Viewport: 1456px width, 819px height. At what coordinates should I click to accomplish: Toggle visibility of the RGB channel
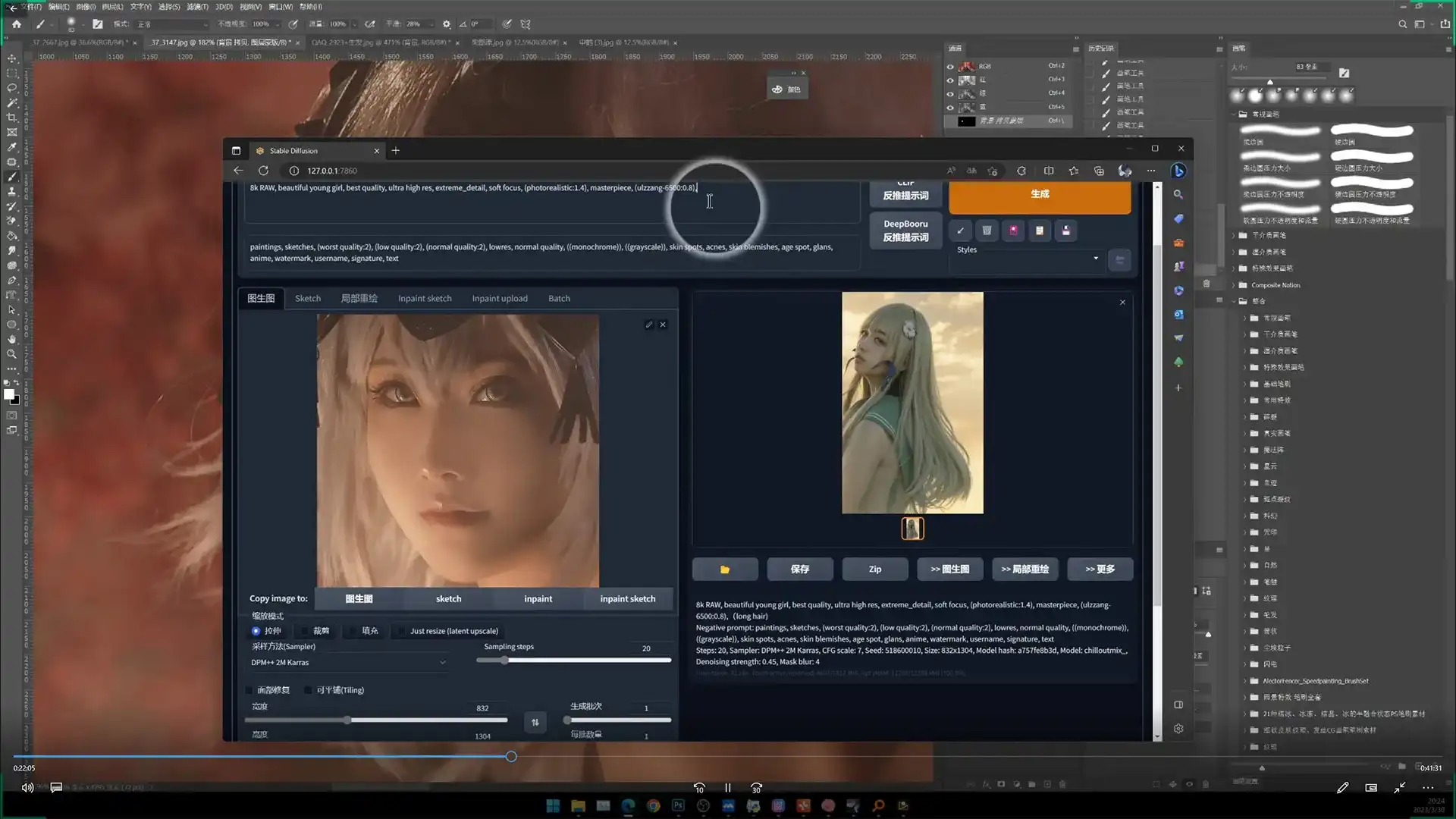click(950, 66)
